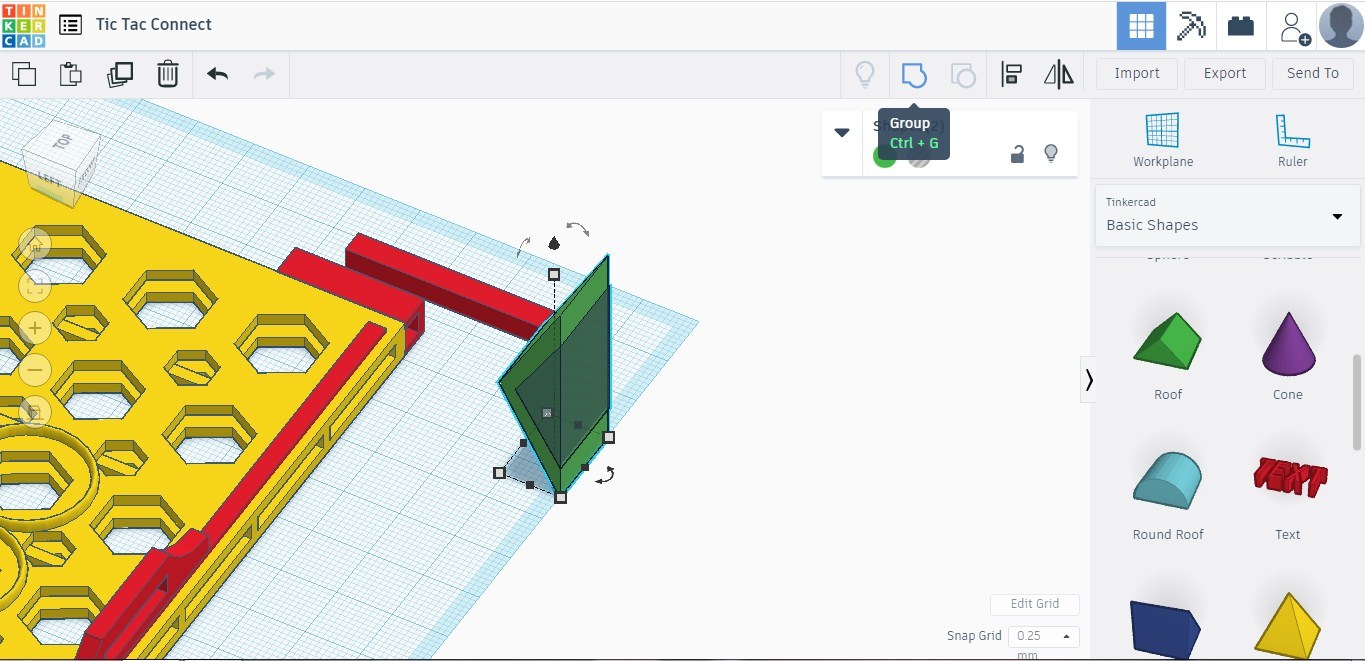This screenshot has width=1365, height=661.
Task: Toggle the lock editing padlock
Action: tap(1017, 153)
